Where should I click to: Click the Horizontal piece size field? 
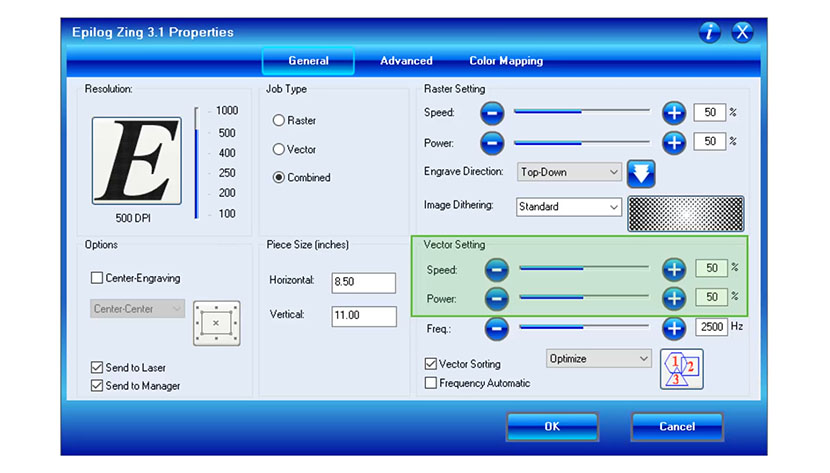(x=363, y=283)
